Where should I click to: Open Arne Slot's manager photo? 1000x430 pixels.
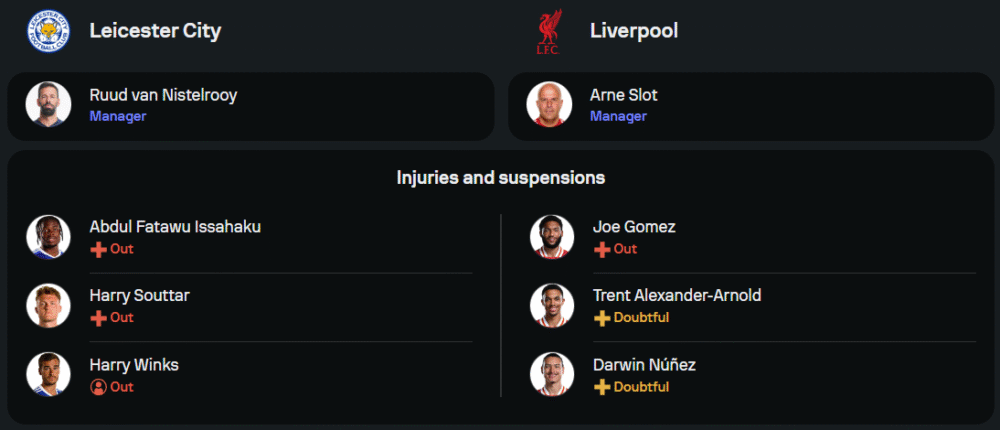tap(549, 105)
